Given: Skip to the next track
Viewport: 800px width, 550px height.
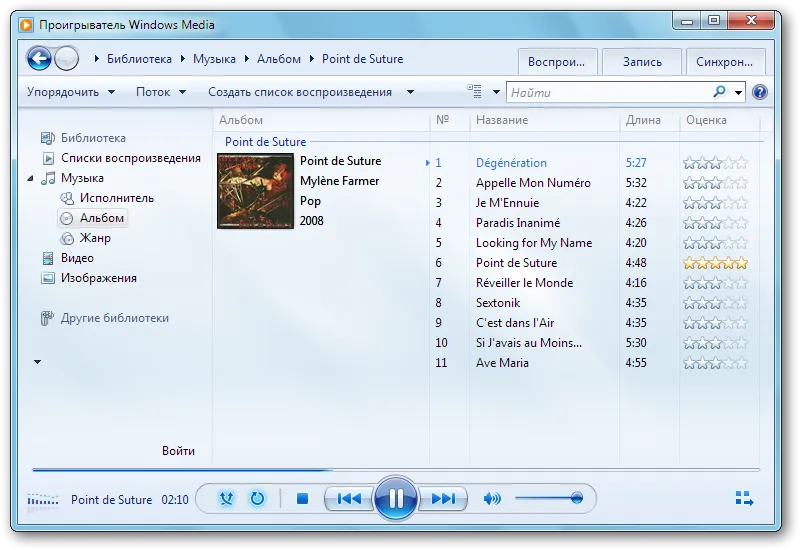Looking at the screenshot, I should coord(443,498).
